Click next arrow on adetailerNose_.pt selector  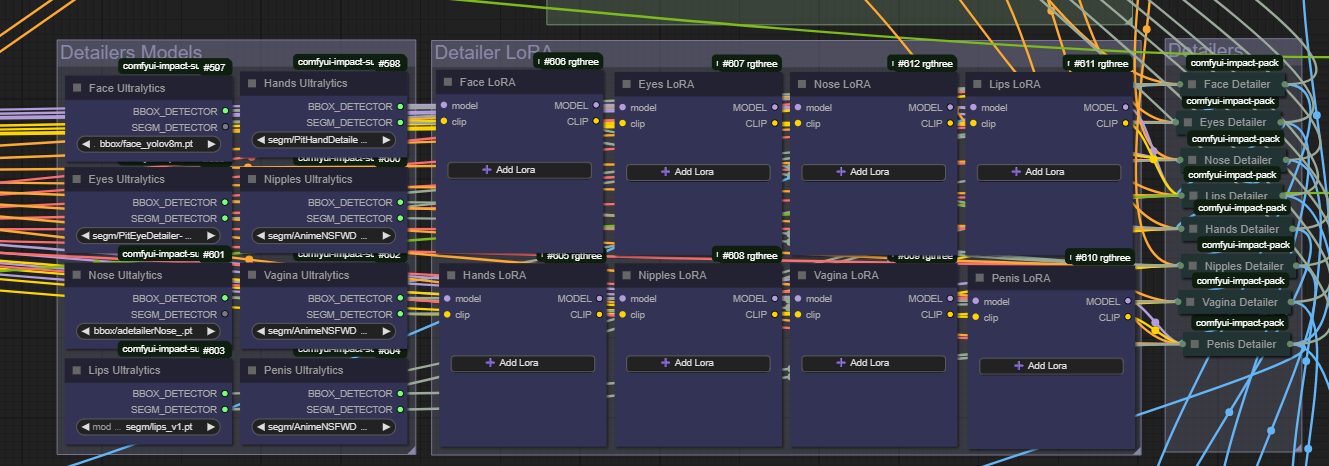(x=212, y=331)
